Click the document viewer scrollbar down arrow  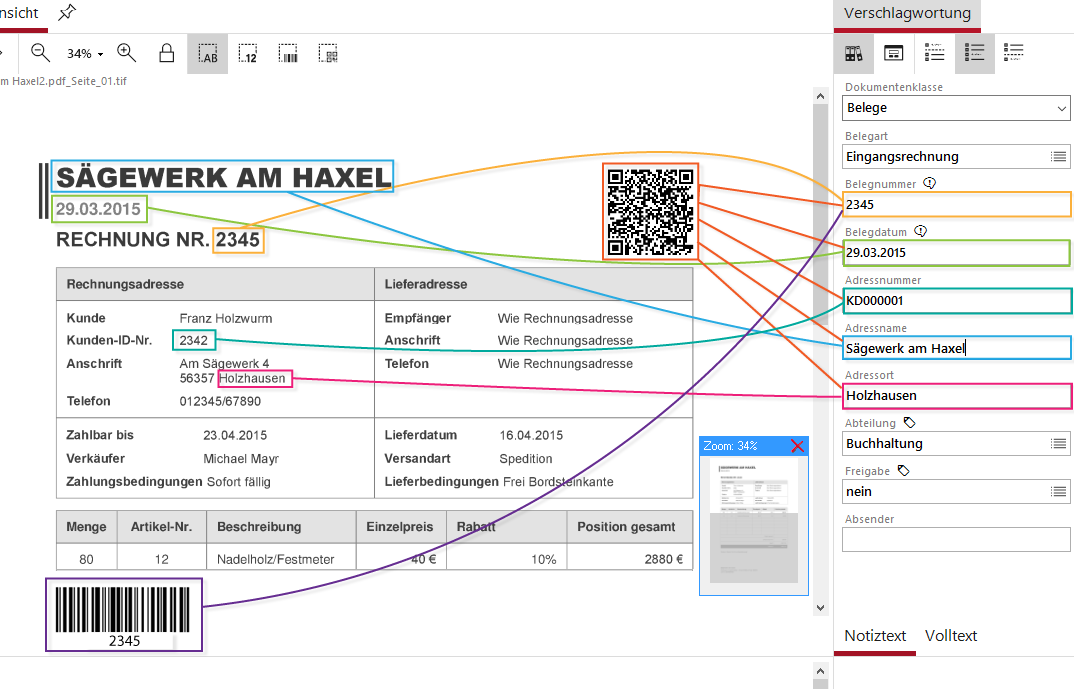(x=820, y=607)
